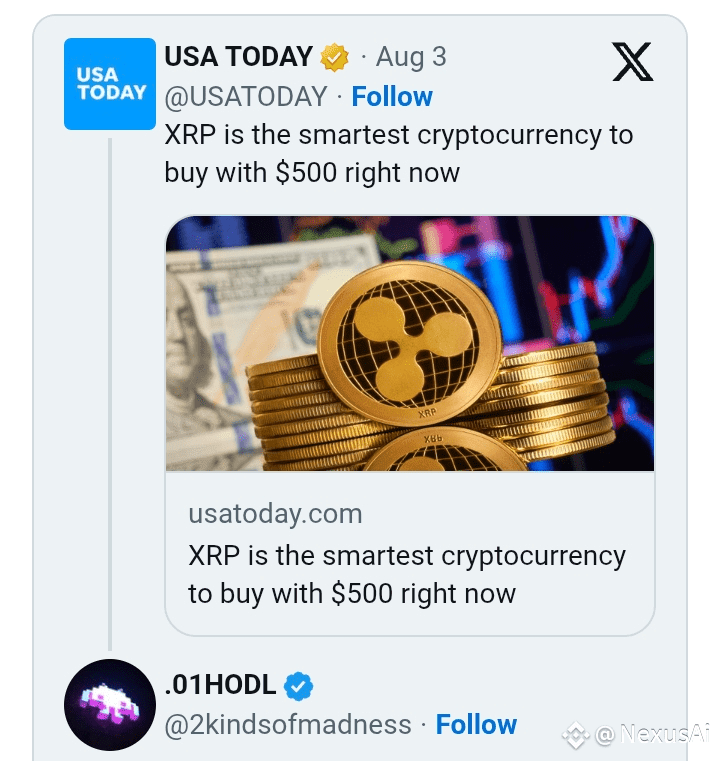The width and height of the screenshot is (719, 761).
Task: Open the USA TODAY display name
Action: (238, 56)
